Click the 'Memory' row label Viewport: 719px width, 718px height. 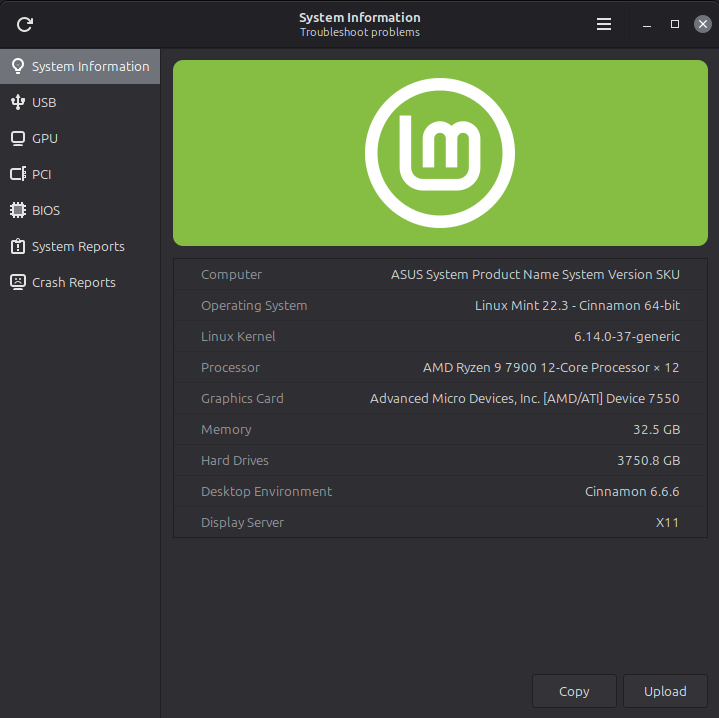click(226, 430)
